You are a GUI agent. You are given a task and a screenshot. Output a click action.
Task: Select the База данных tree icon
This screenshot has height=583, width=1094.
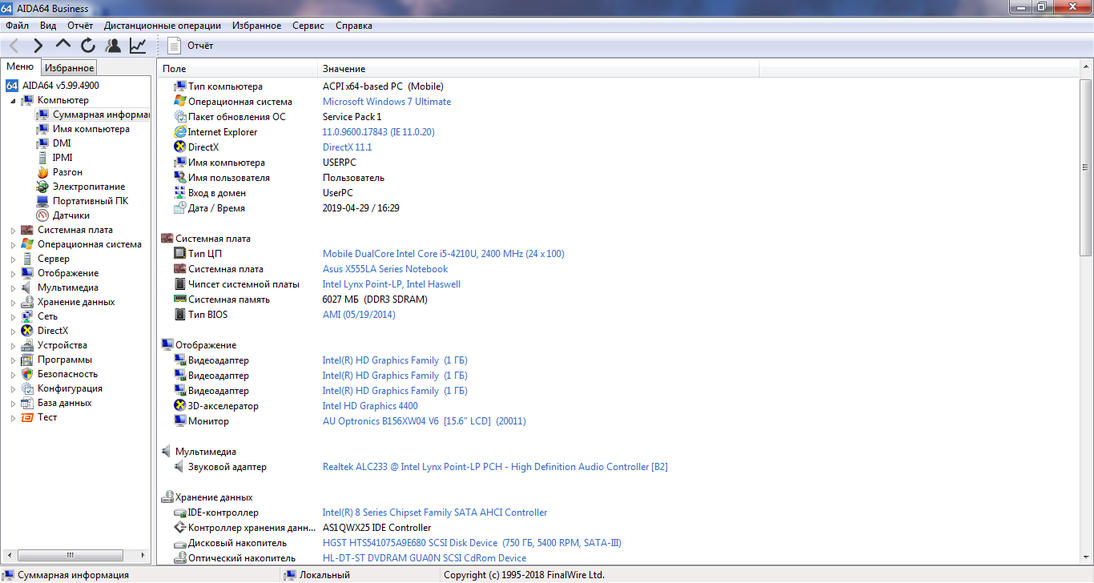[27, 403]
